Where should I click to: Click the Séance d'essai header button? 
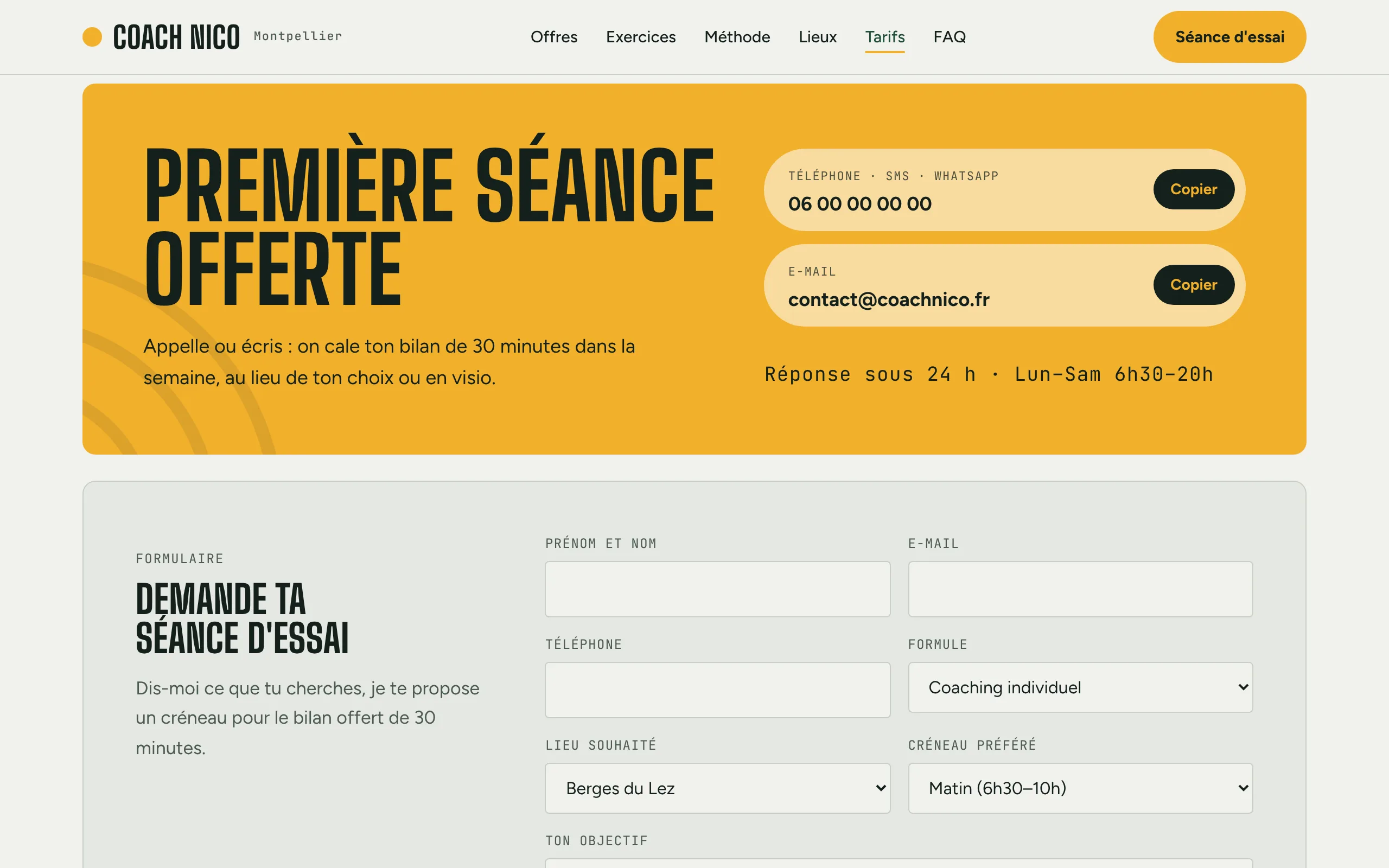click(x=1229, y=37)
